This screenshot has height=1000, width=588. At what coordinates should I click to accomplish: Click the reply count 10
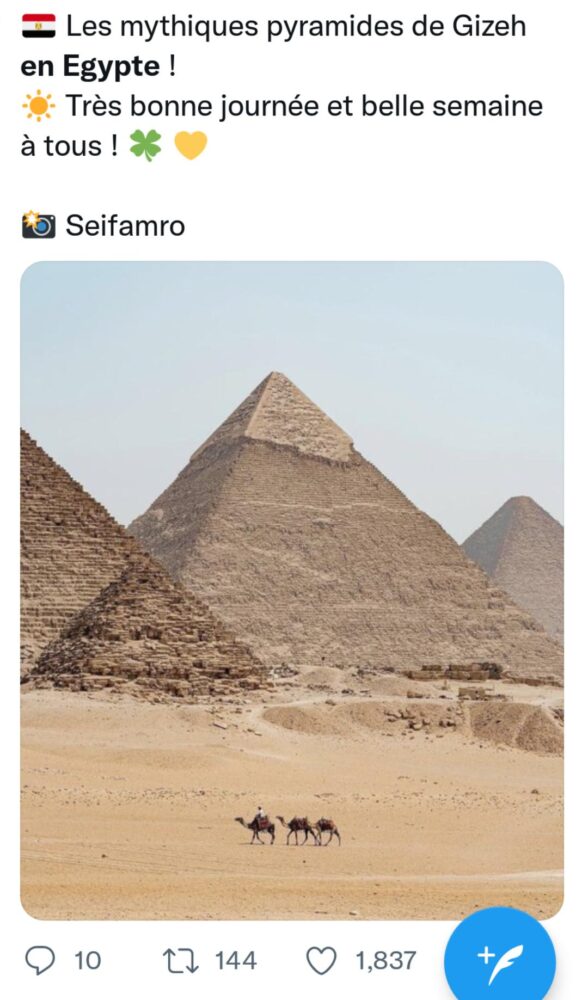click(87, 960)
